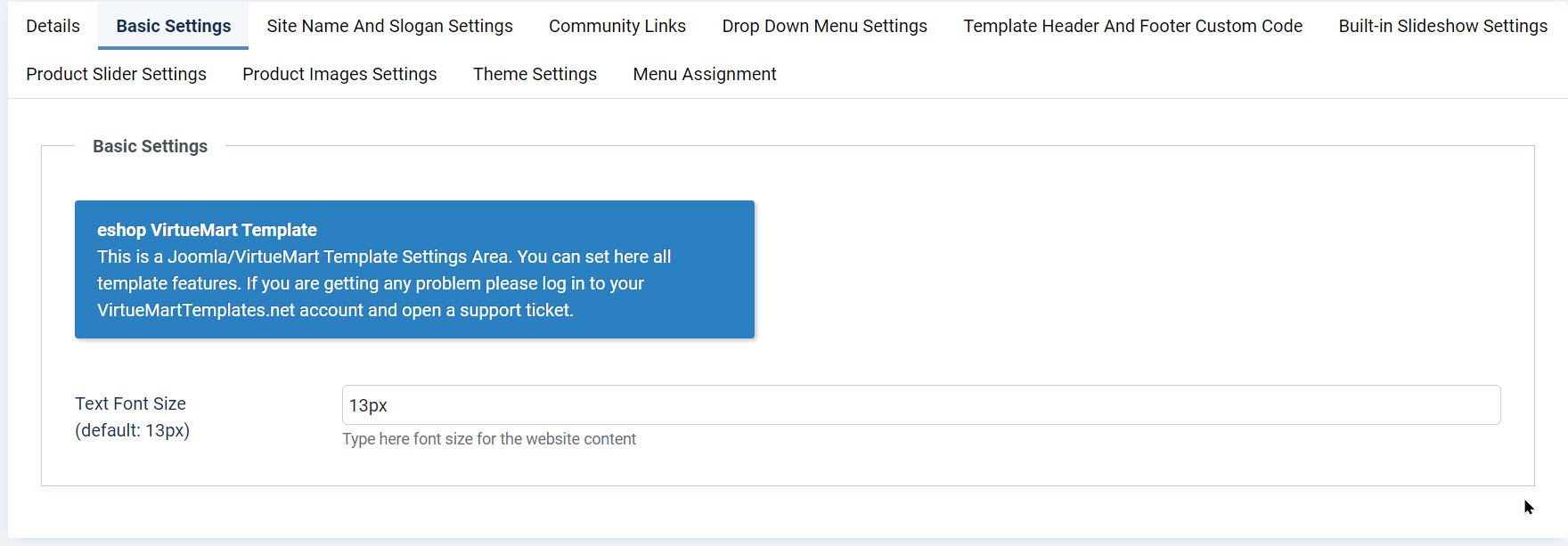This screenshot has width=1568, height=546.
Task: Switch to Built-in Slideshow Settings tab
Action: coord(1442,26)
